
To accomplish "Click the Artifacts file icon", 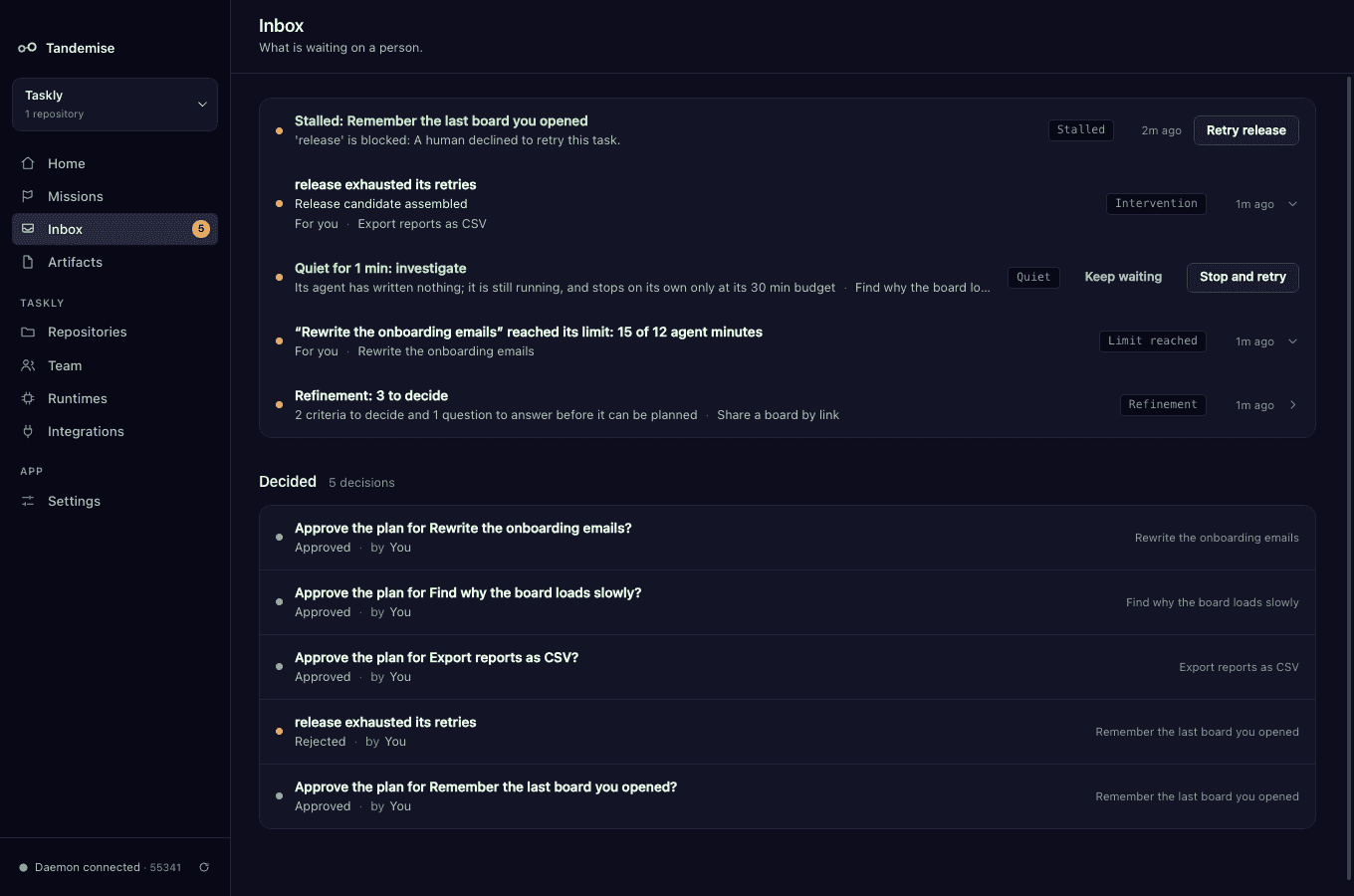I will (28, 262).
